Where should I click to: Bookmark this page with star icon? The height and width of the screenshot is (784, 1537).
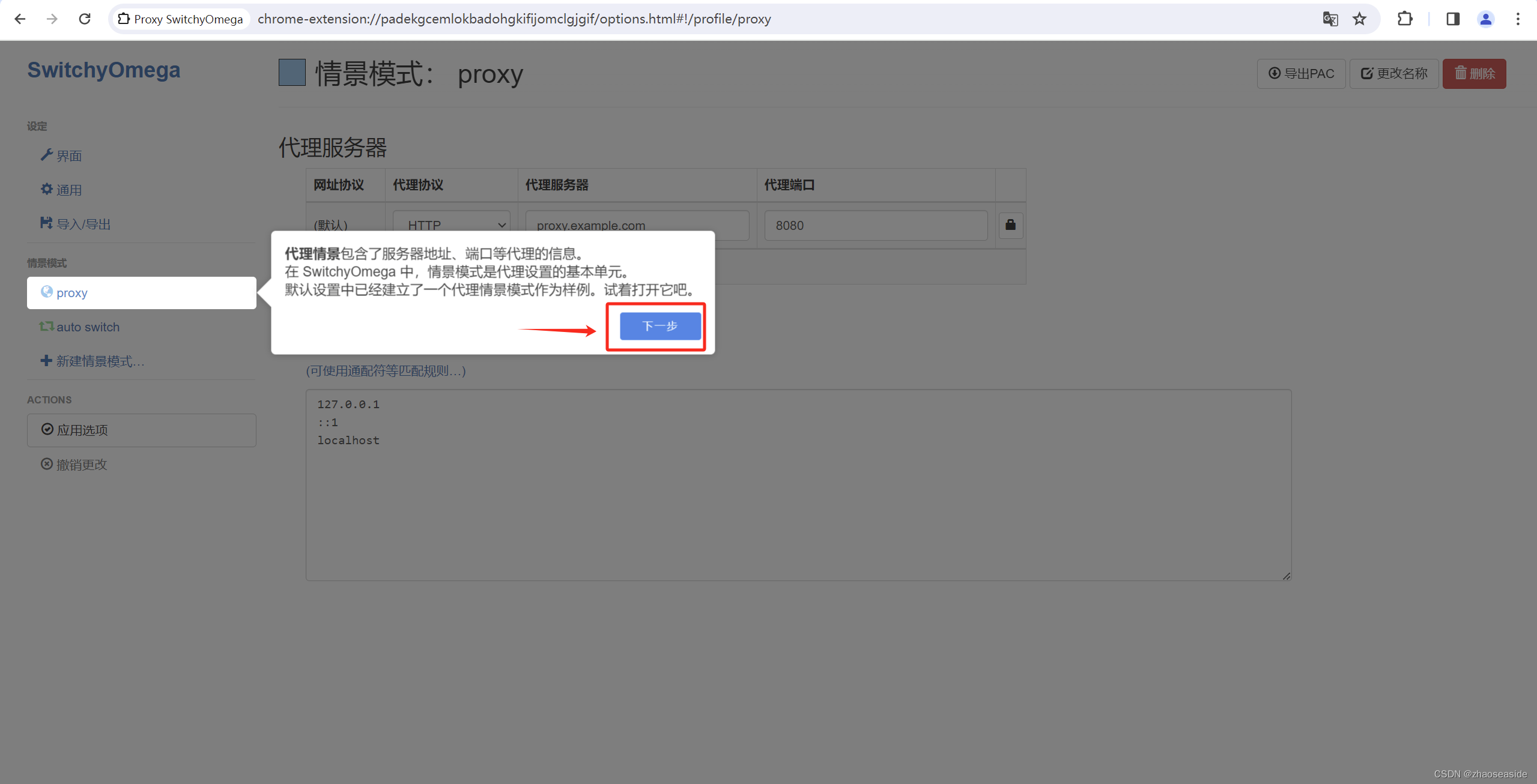click(x=1359, y=19)
